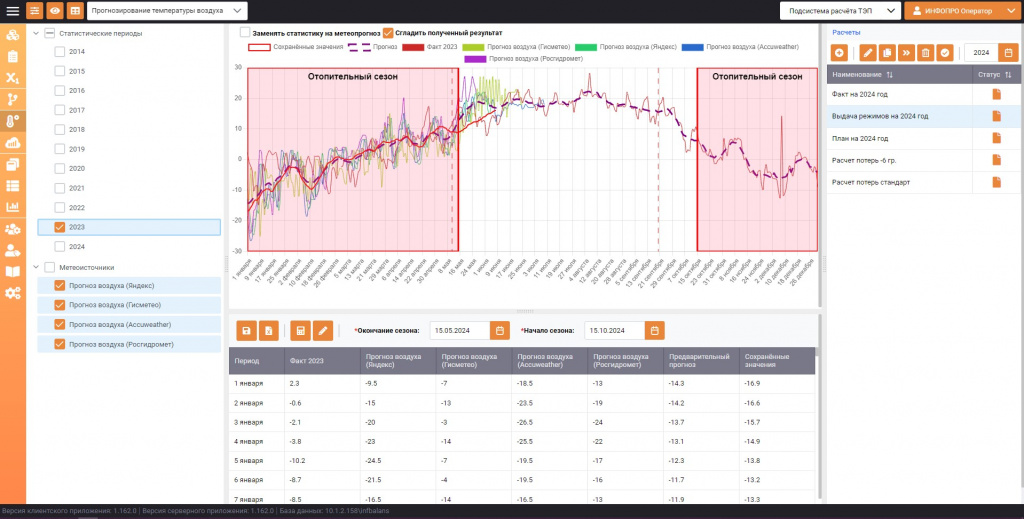Collapse the 'Метеоисточники' tree node

(36, 267)
